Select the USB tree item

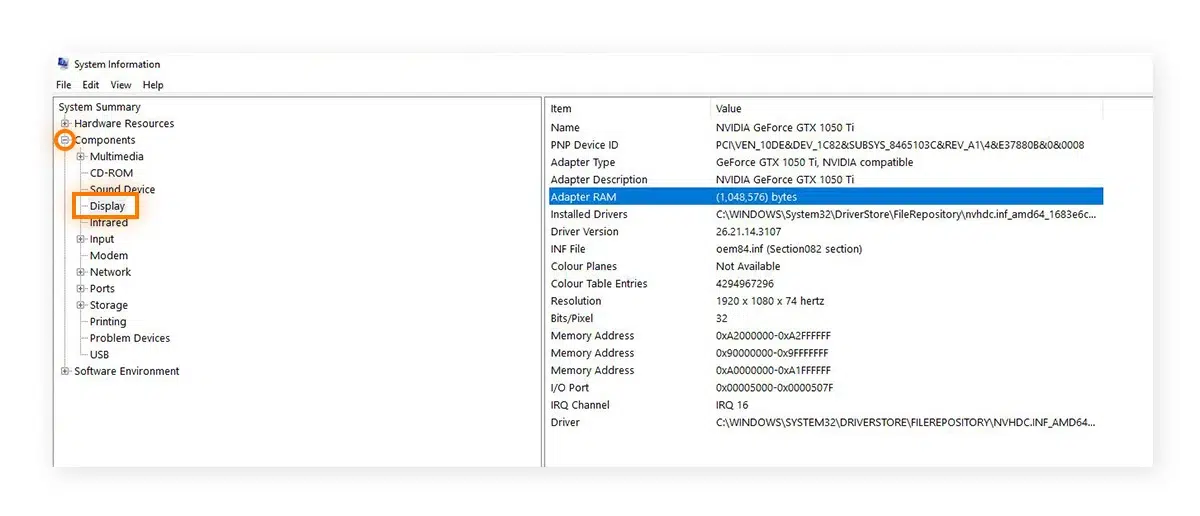[100, 355]
